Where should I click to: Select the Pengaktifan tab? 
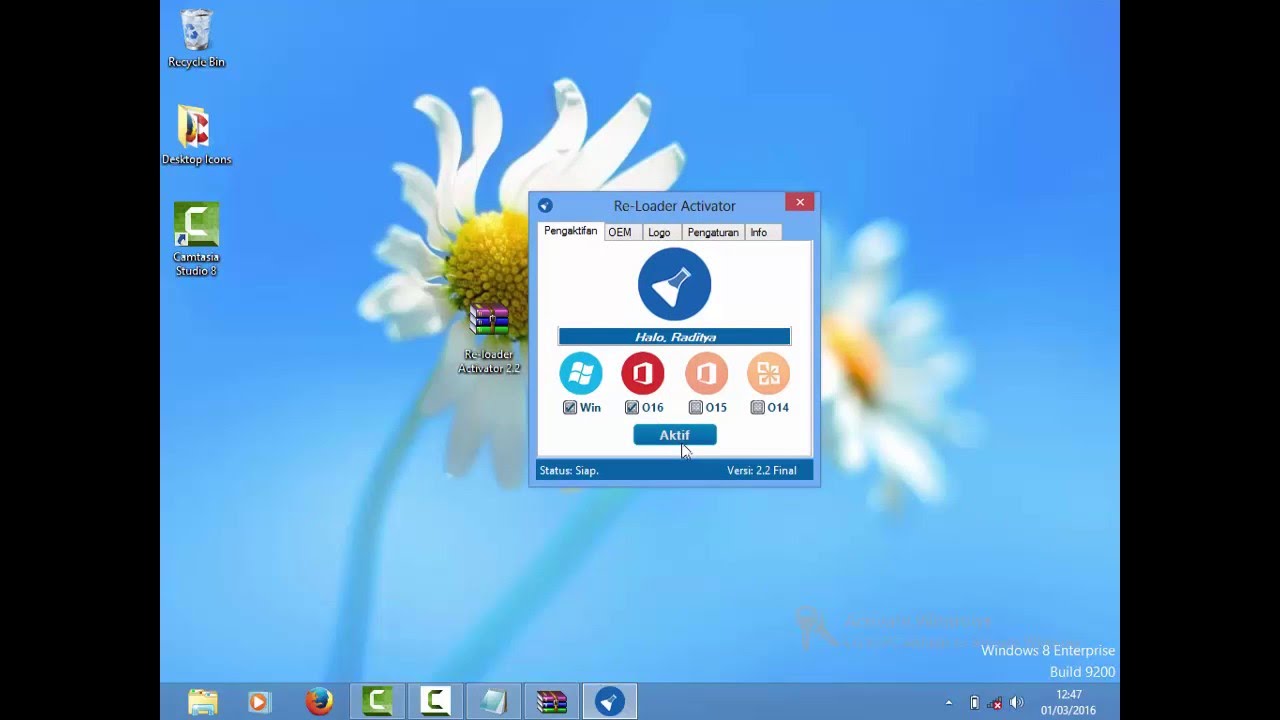(x=570, y=231)
